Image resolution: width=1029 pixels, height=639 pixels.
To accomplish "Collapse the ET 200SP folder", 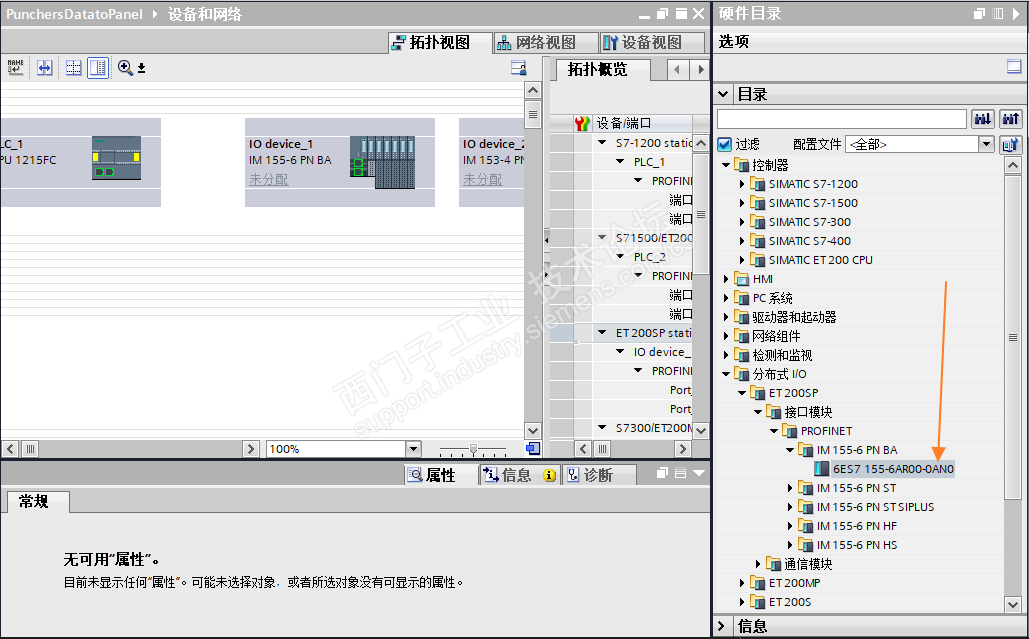I will (742, 393).
